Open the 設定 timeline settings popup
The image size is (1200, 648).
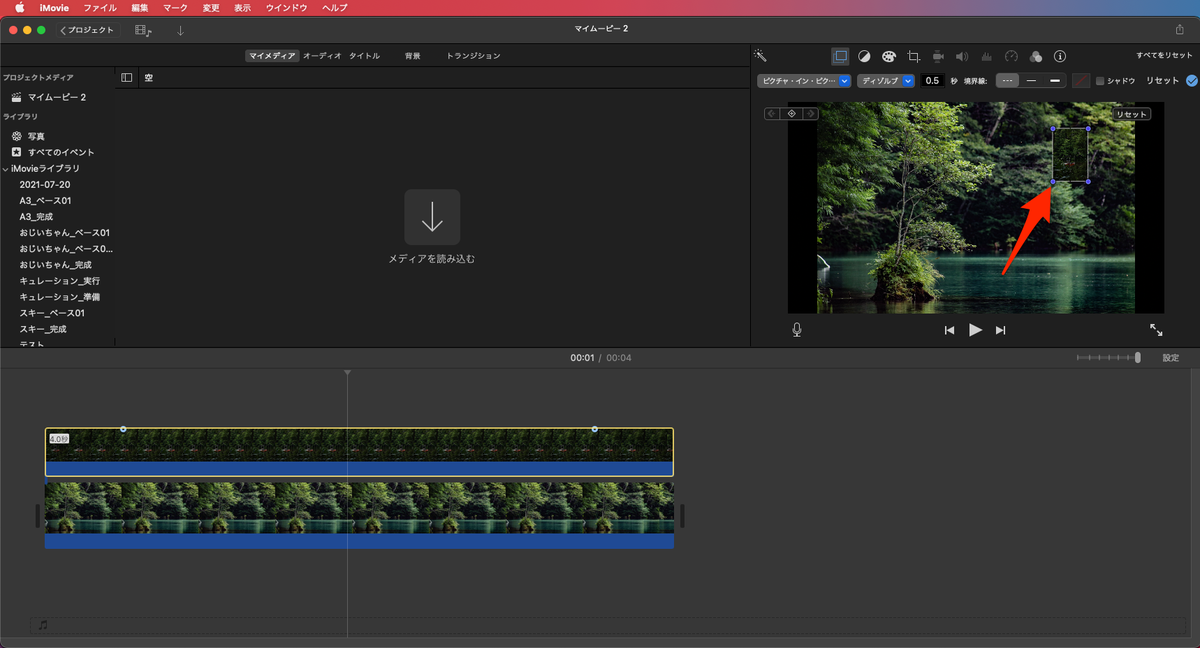click(1170, 358)
